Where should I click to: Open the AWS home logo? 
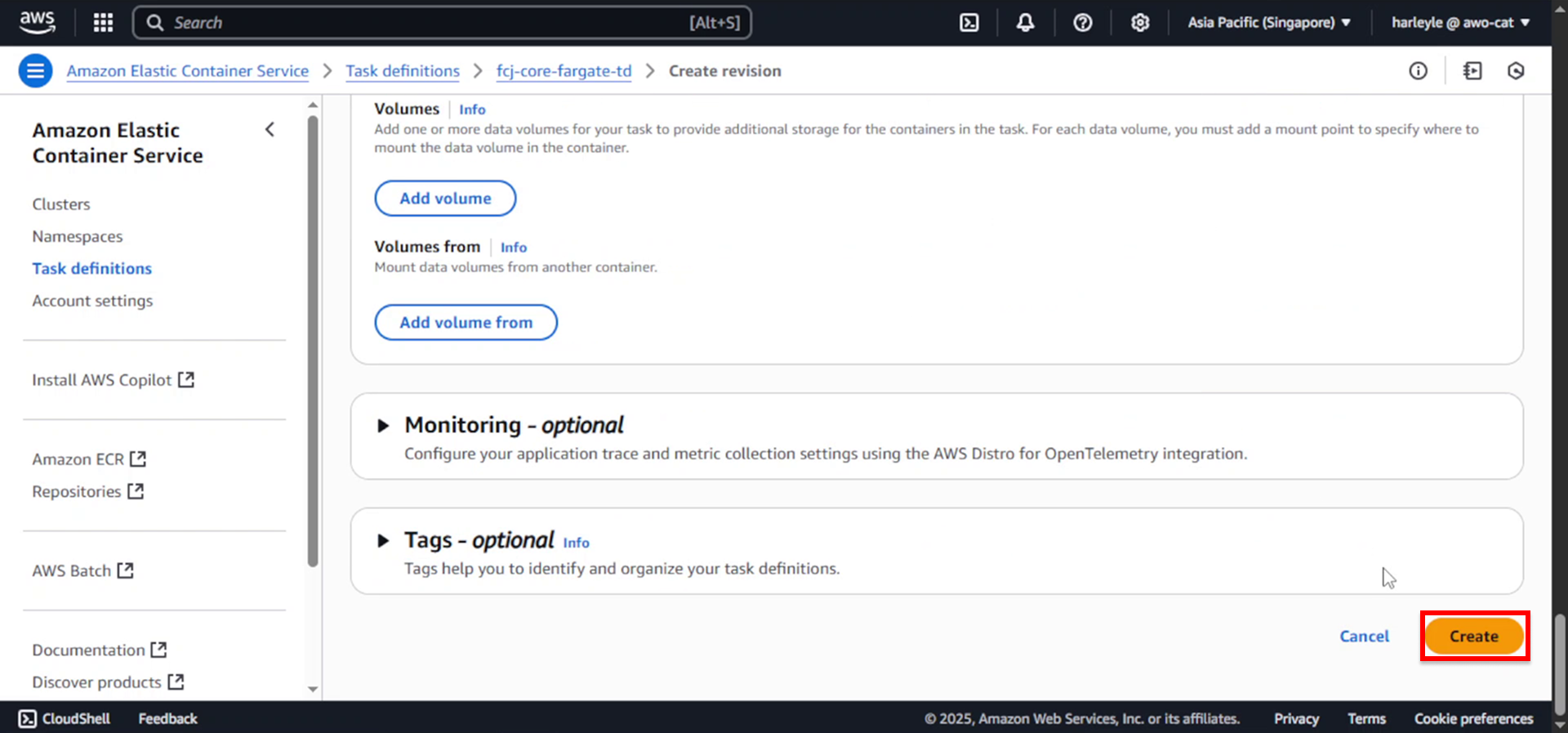[38, 22]
